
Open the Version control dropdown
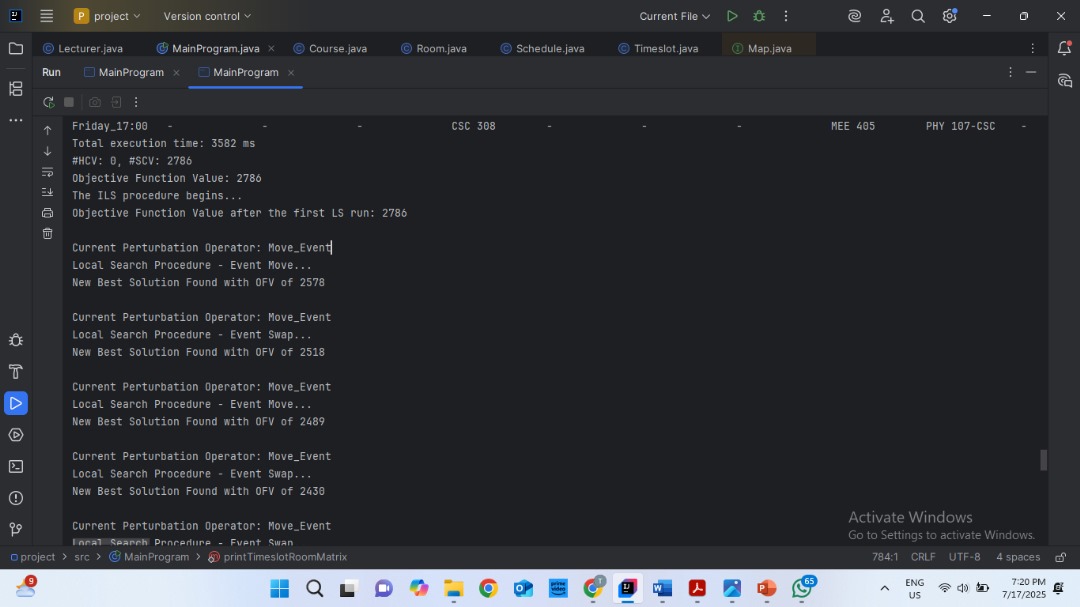point(207,16)
